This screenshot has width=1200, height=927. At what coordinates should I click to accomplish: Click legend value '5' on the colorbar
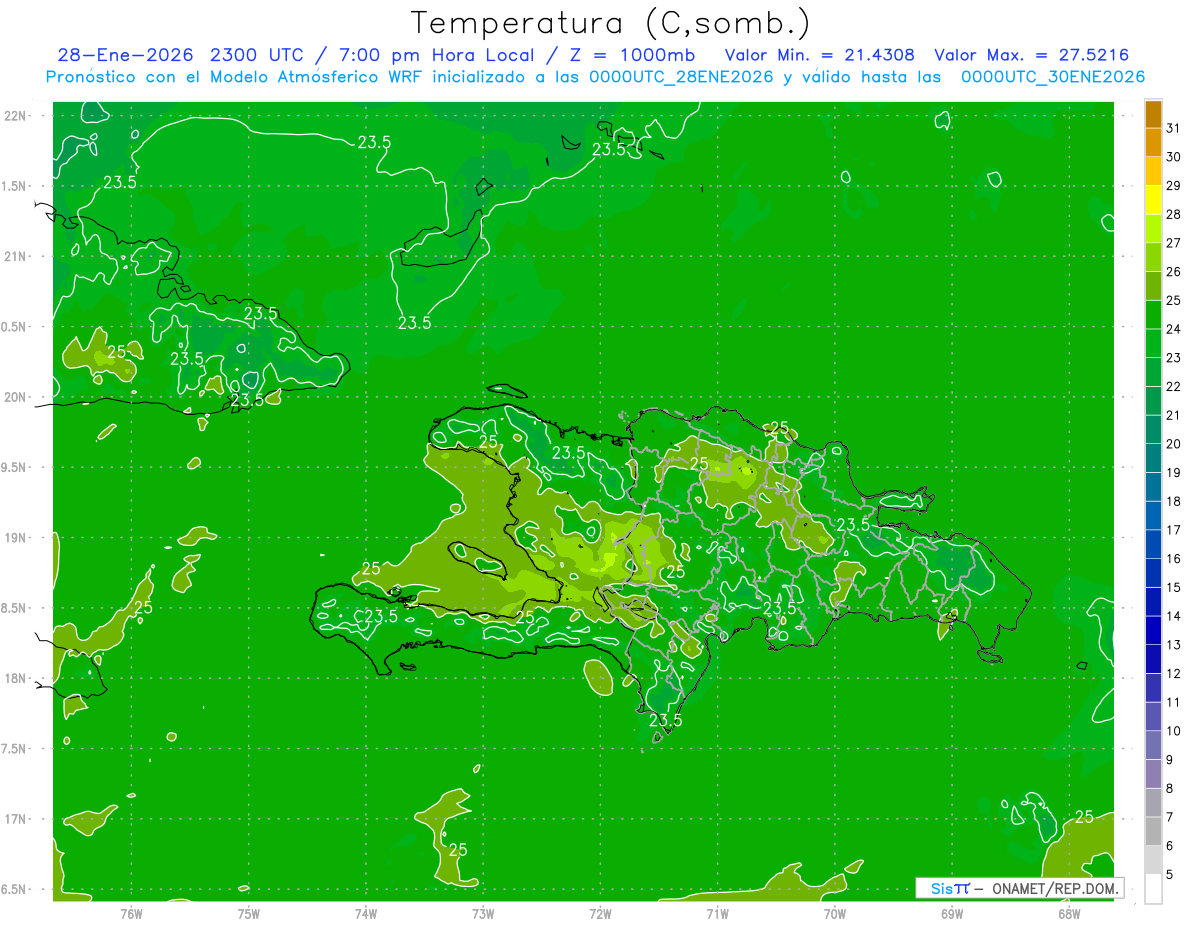click(1169, 875)
